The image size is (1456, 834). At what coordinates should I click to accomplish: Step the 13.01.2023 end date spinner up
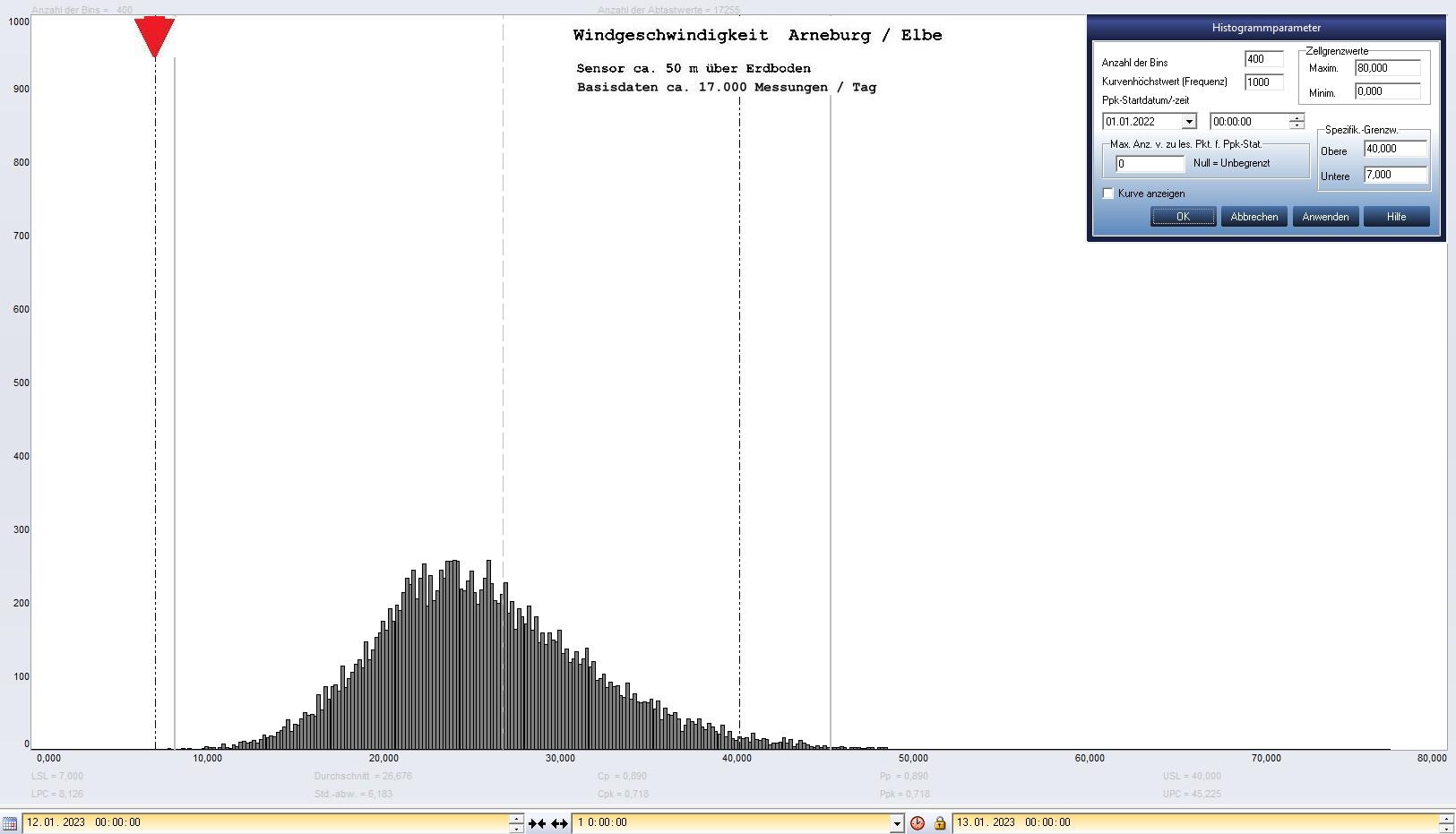click(x=1446, y=819)
